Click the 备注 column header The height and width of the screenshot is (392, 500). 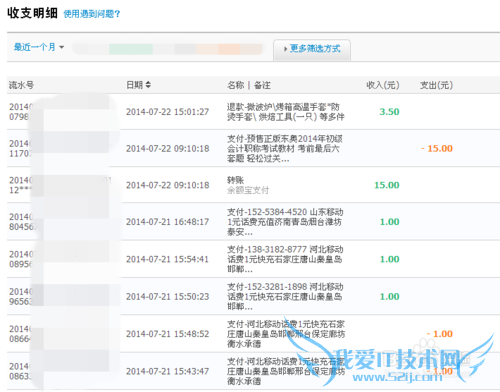click(262, 85)
